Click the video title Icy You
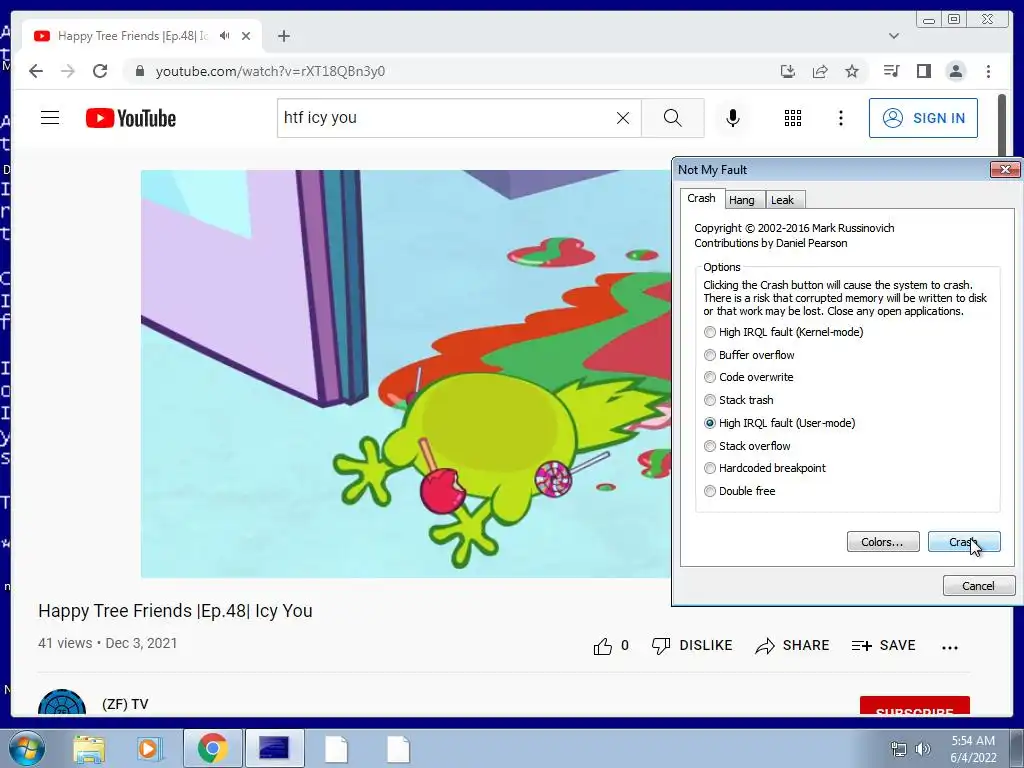1024x768 pixels. pos(175,611)
